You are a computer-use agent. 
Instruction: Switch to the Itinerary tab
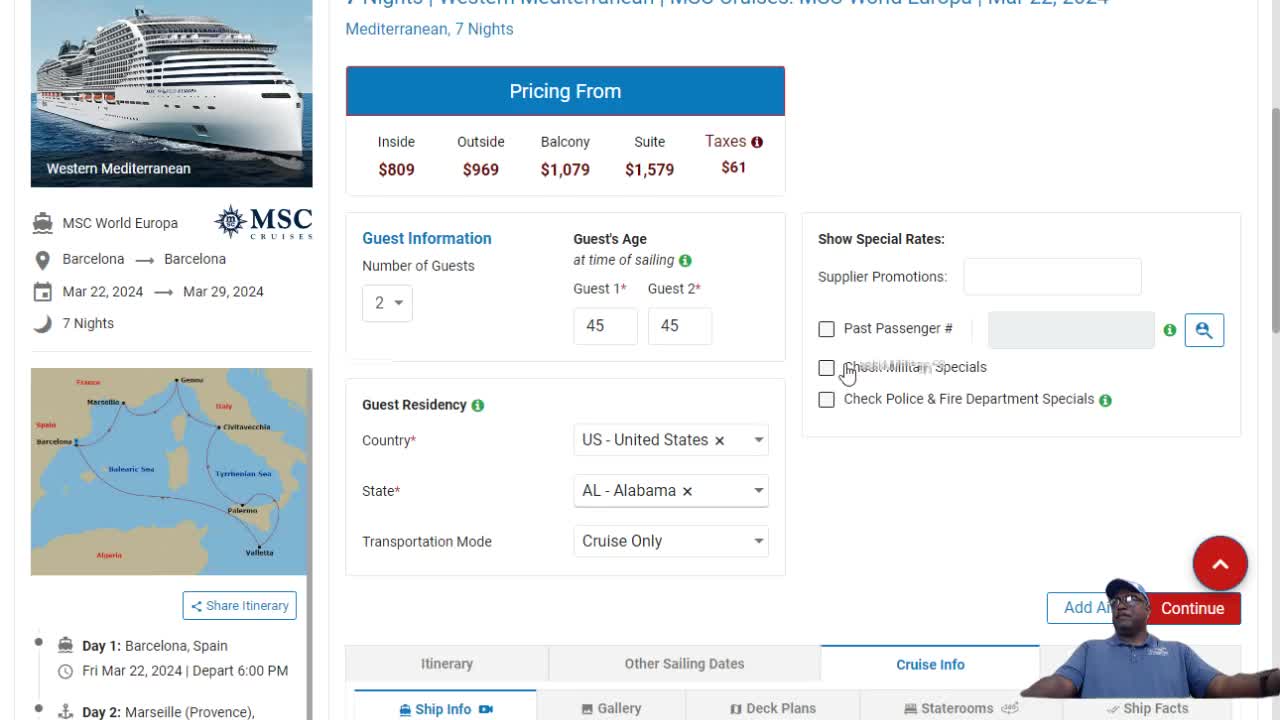[x=447, y=664]
